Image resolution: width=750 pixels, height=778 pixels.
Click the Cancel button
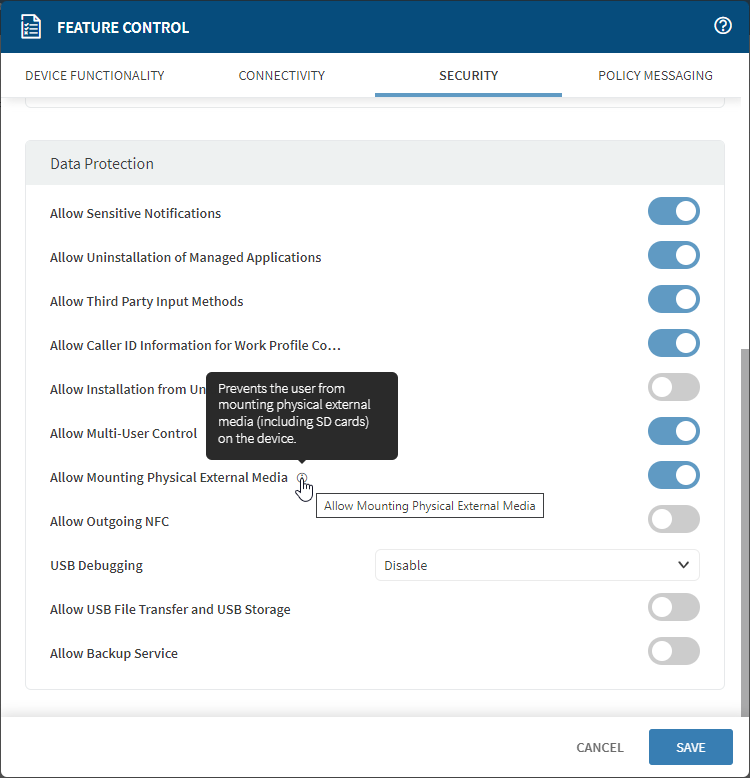600,747
